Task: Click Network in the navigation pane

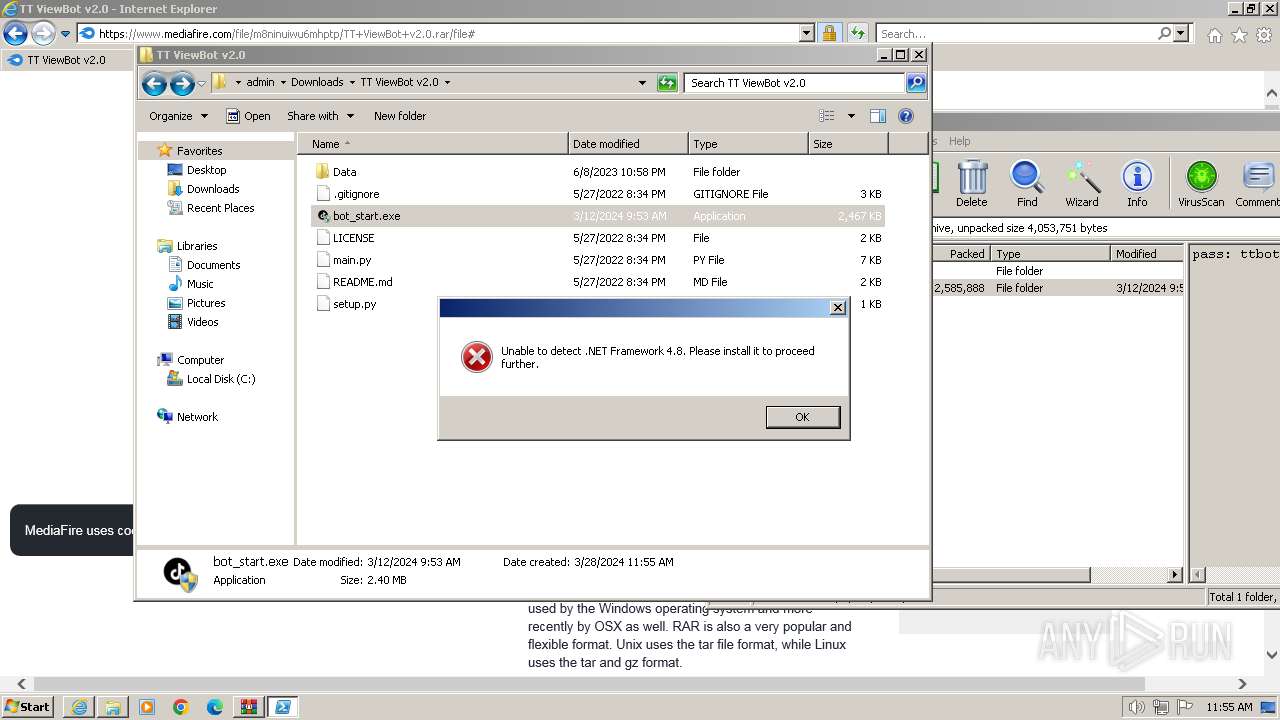Action: [x=197, y=417]
